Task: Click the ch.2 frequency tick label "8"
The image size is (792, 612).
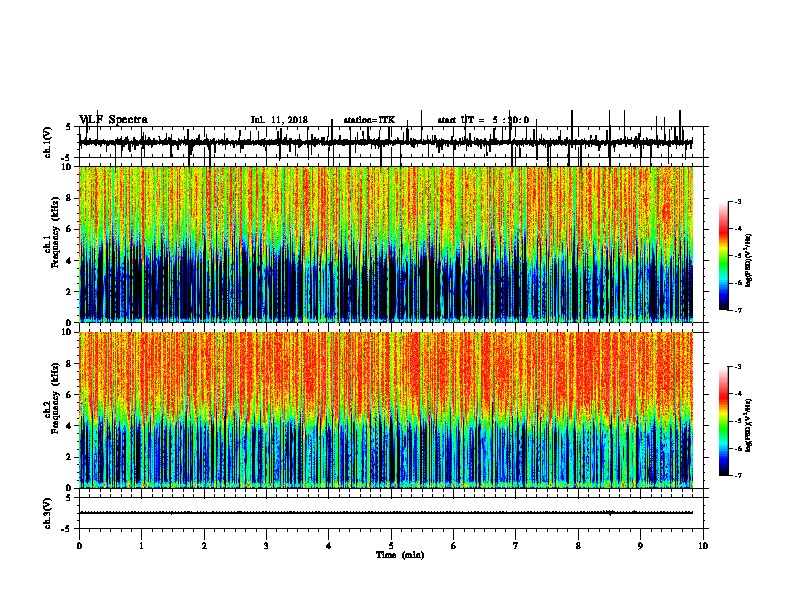Action: (70, 364)
